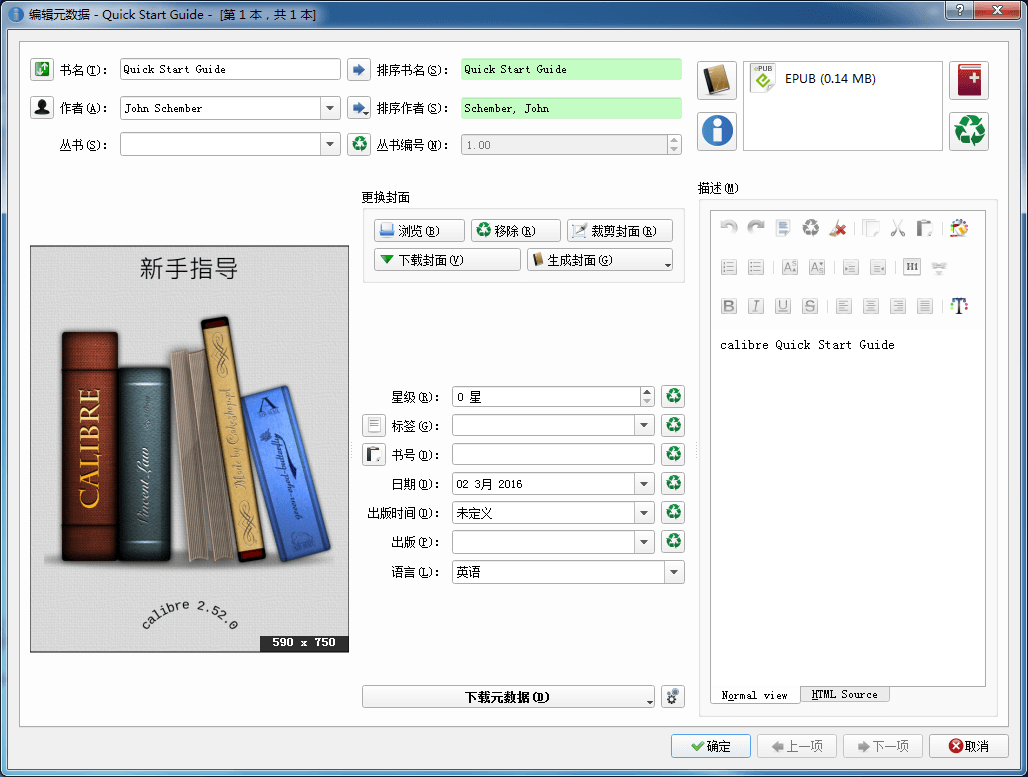
Task: Align description text left
Action: [844, 306]
